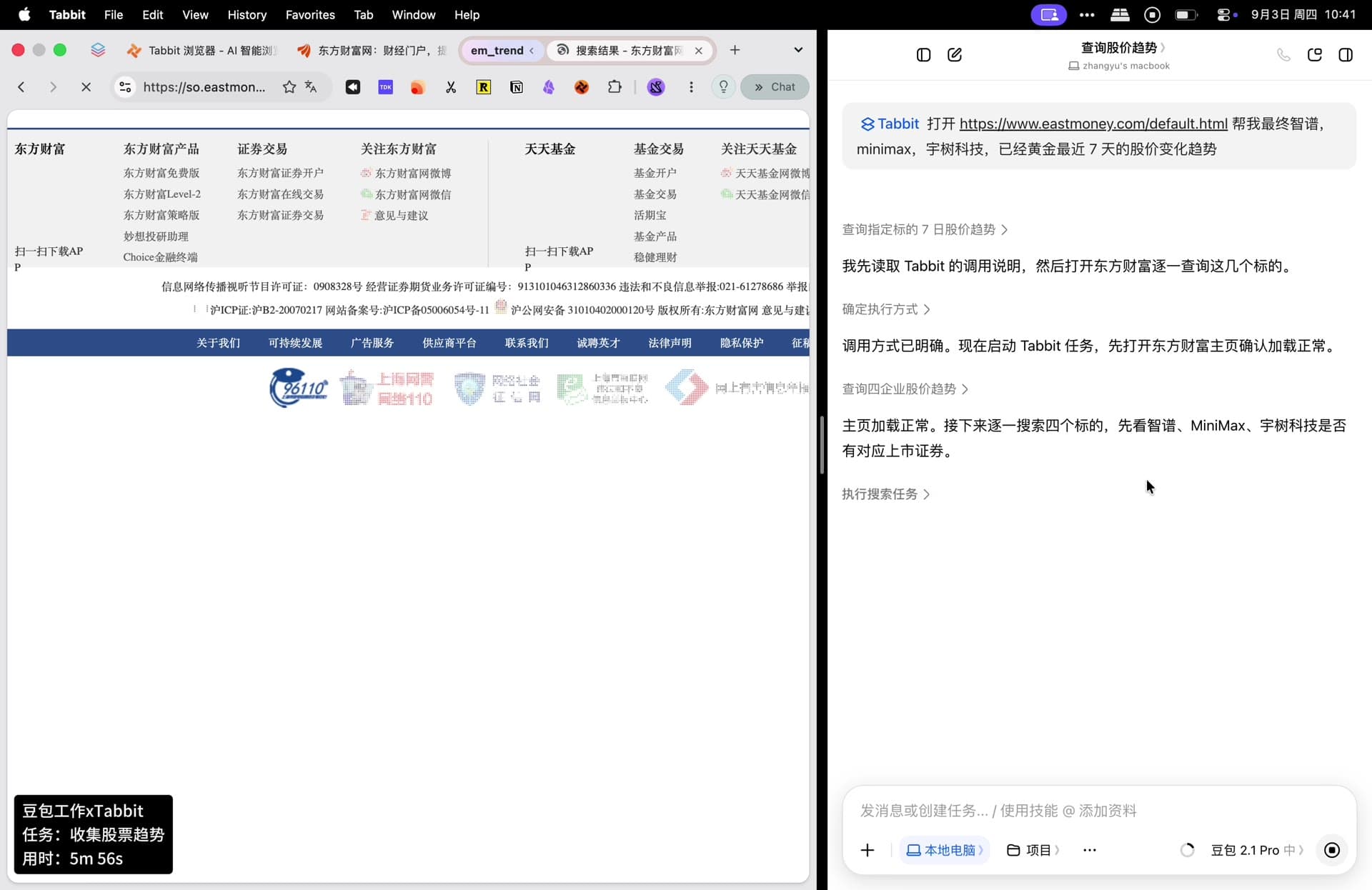1372x890 pixels.
Task: Click 联系我们 in the blue footer bar
Action: [527, 343]
